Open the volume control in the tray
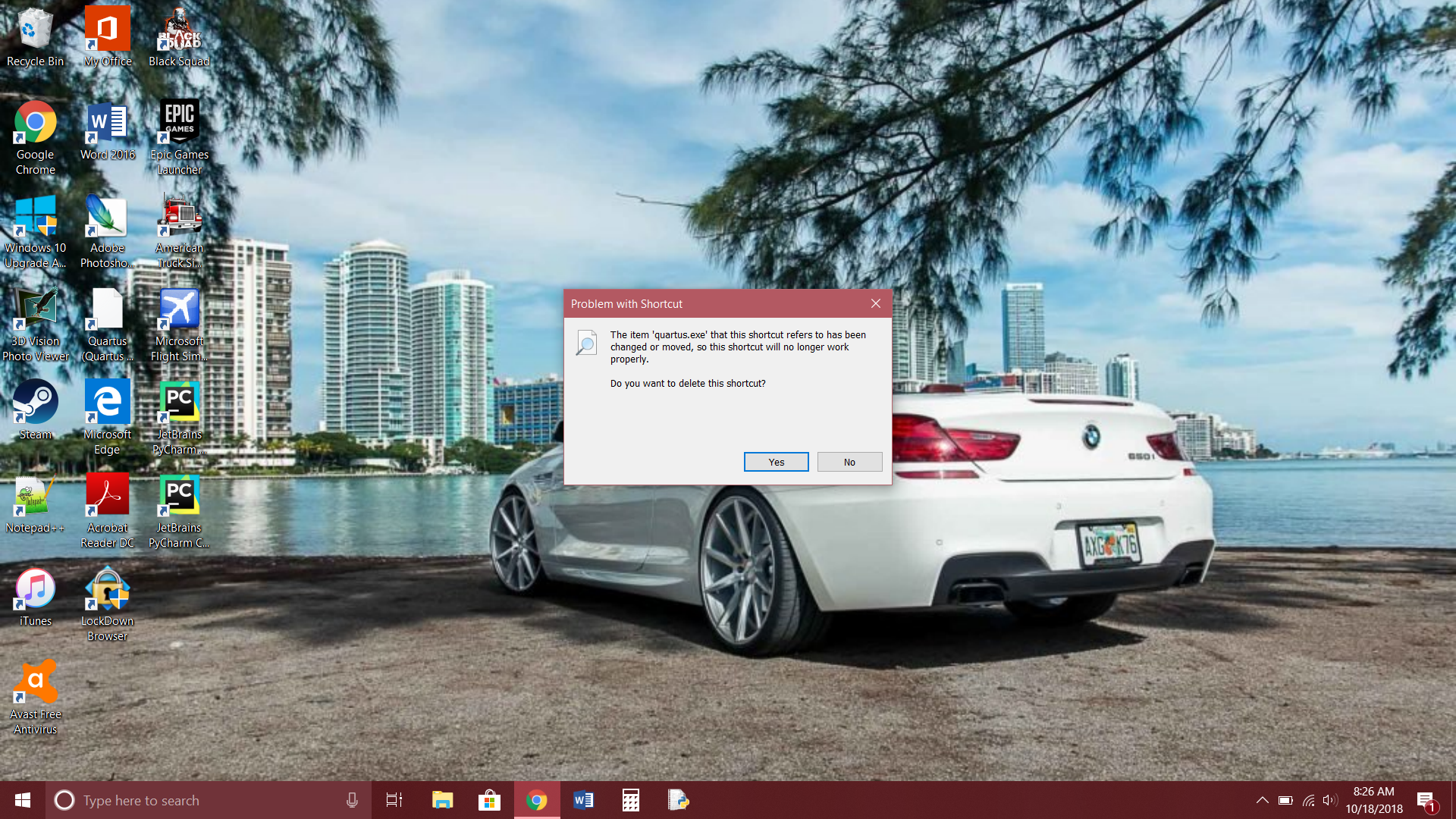This screenshot has height=819, width=1456. pyautogui.click(x=1329, y=800)
